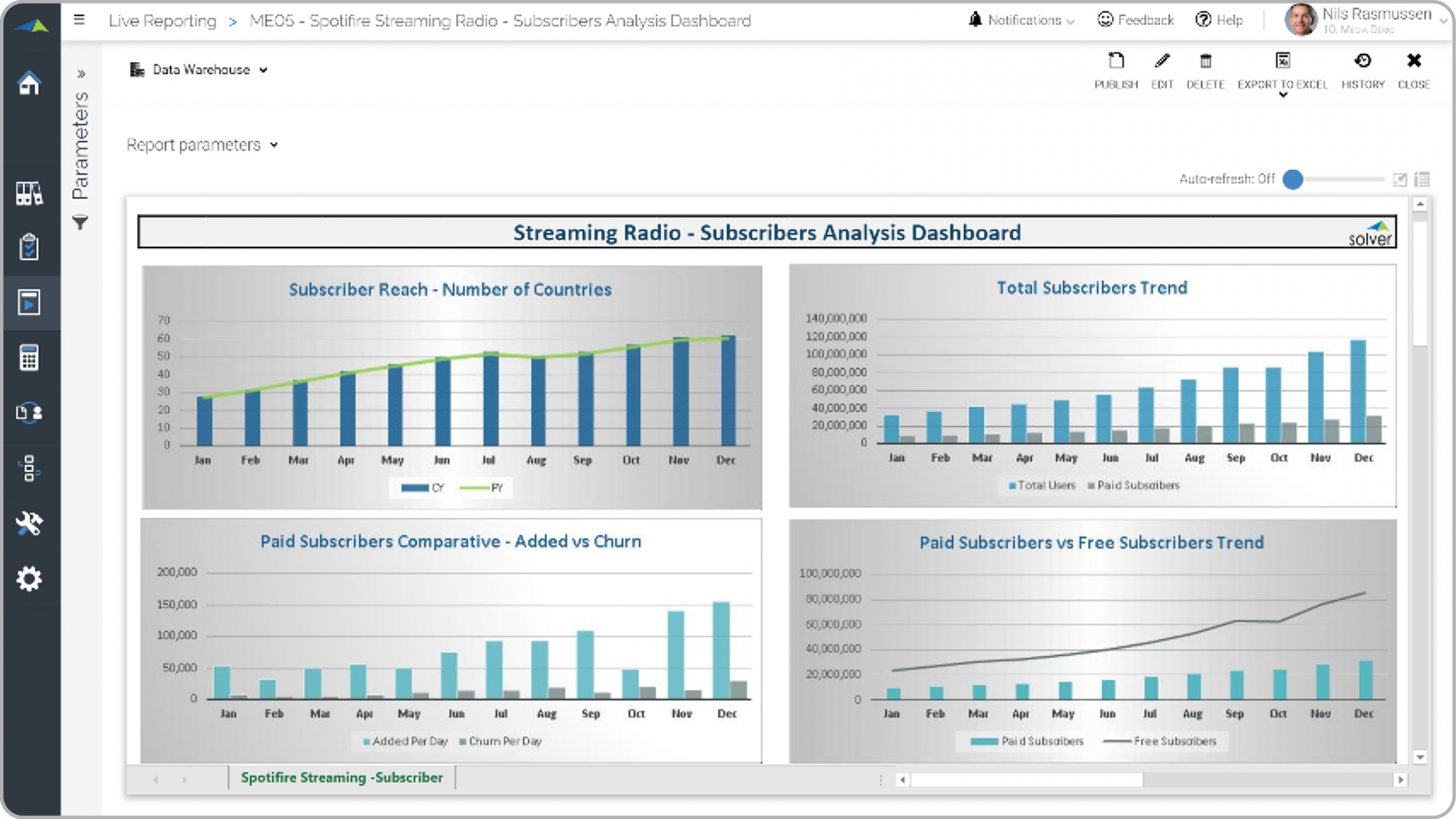The width and height of the screenshot is (1456, 819).
Task: Select the Spotifire Streaming -Subscriber sheet tab
Action: coord(342,777)
